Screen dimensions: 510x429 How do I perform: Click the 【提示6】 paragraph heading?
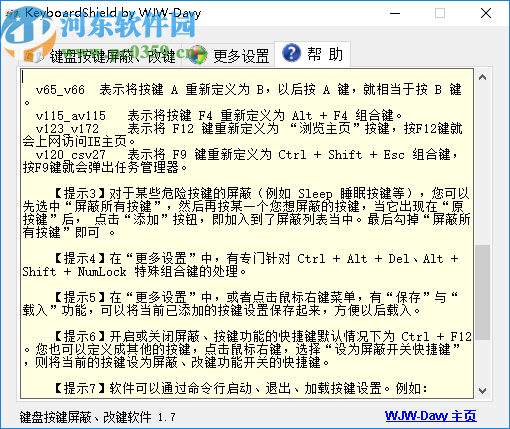(x=80, y=337)
